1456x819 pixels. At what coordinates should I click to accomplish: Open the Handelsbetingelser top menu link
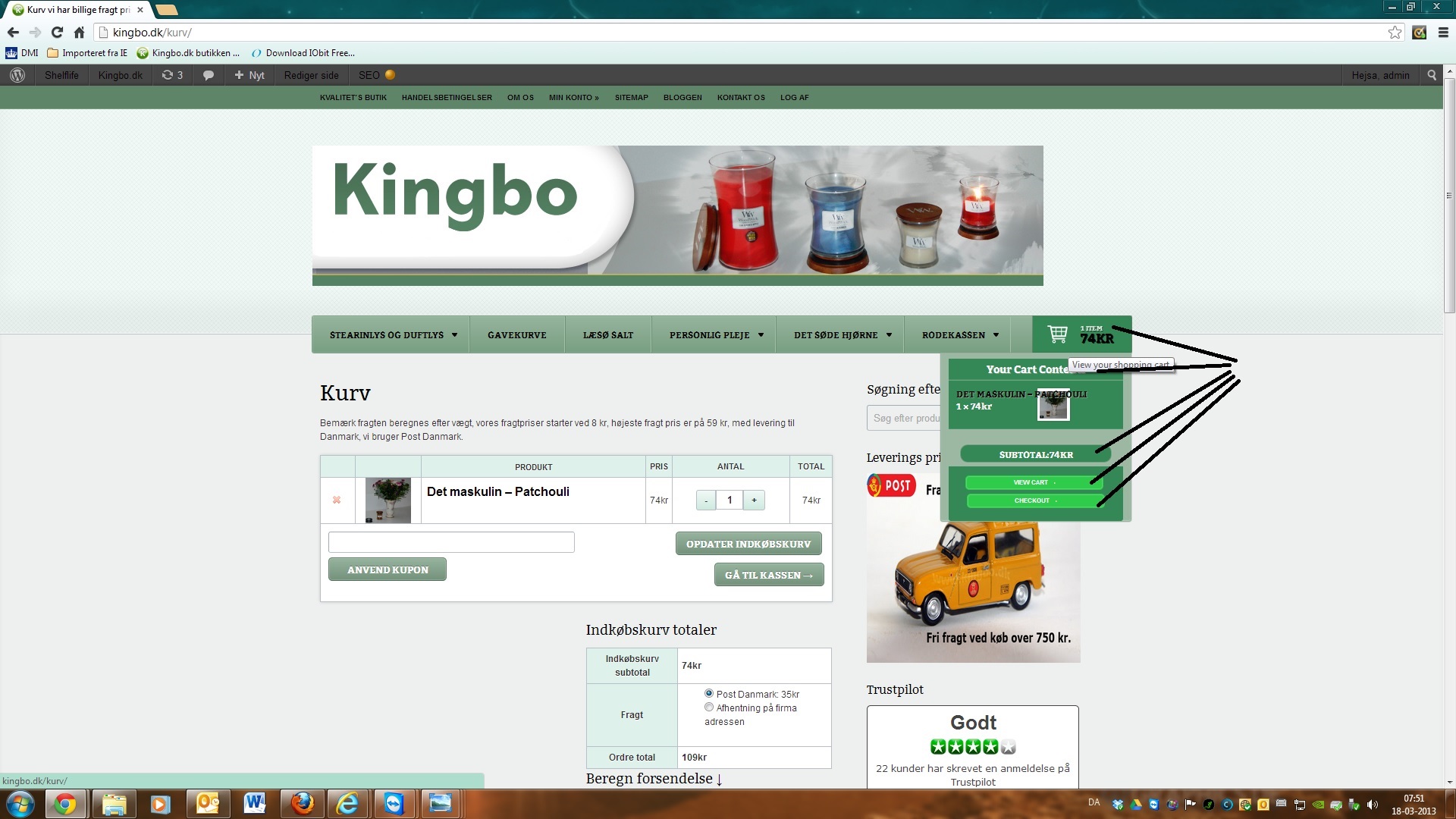click(447, 97)
